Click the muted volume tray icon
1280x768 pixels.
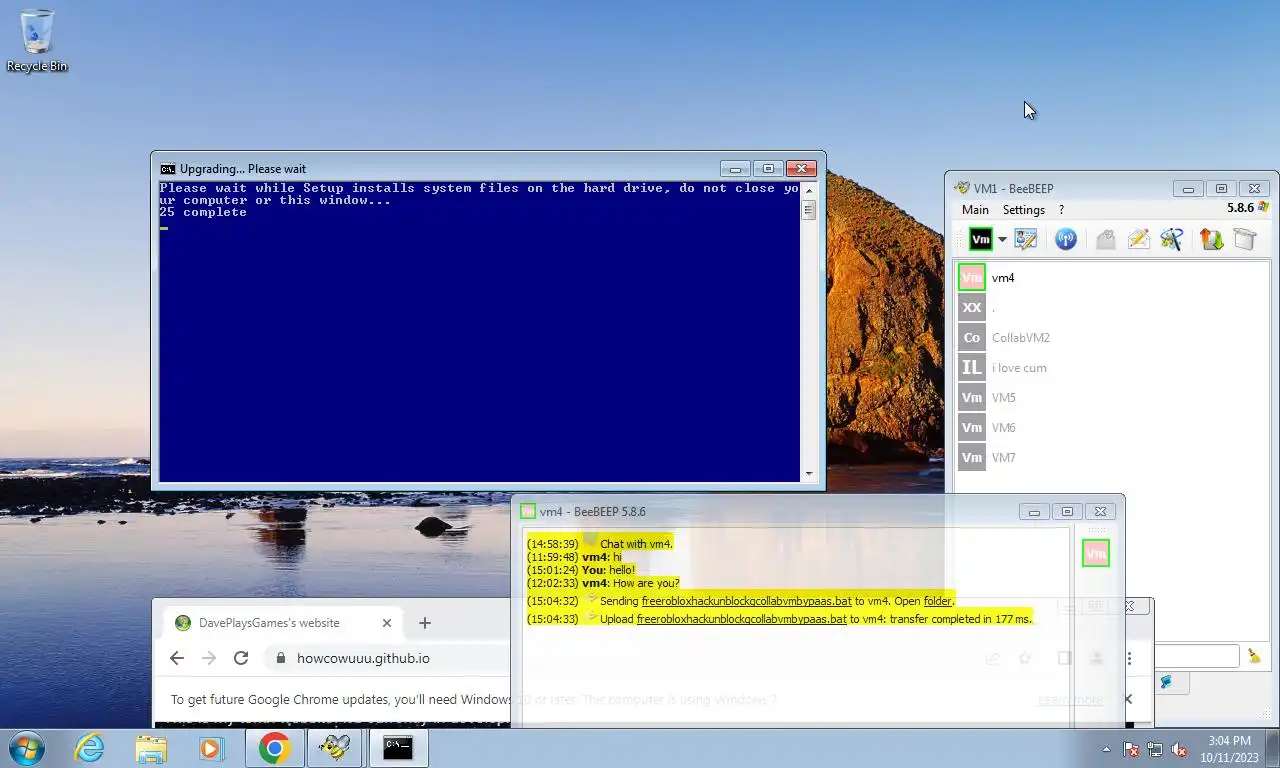[1179, 749]
